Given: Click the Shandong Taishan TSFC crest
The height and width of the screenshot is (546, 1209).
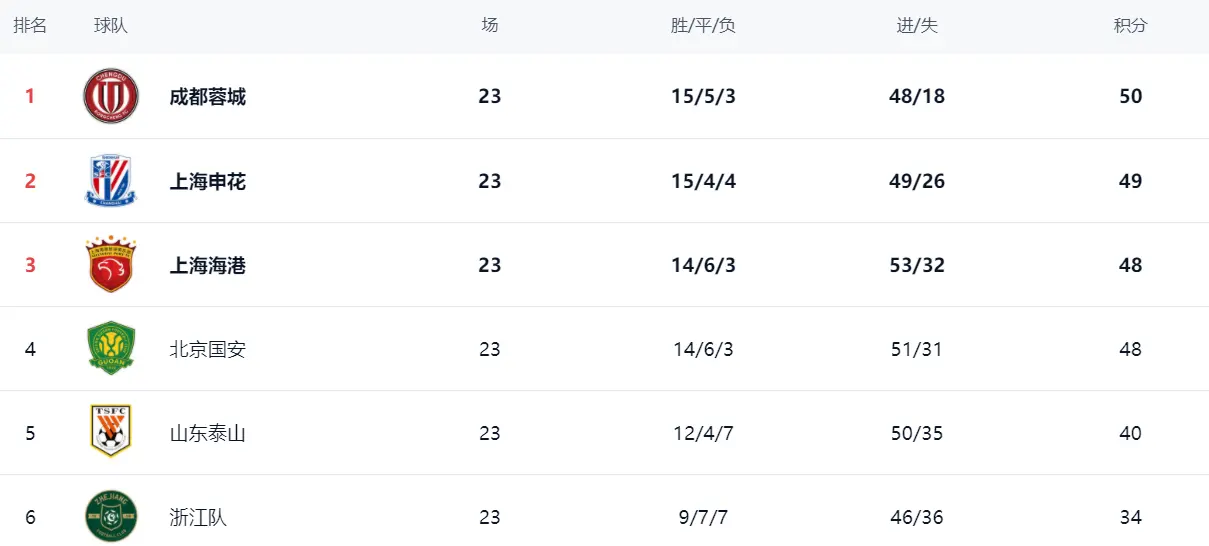Looking at the screenshot, I should tap(111, 433).
